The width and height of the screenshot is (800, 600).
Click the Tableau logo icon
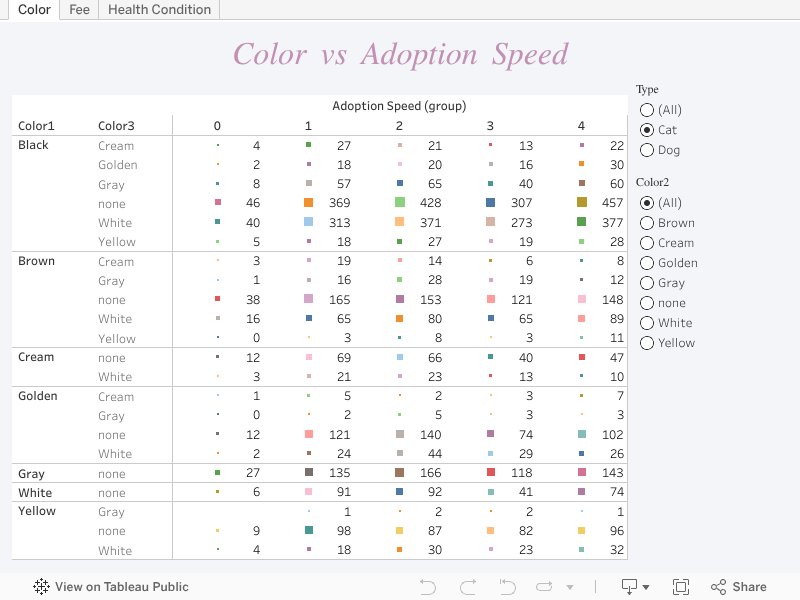[x=42, y=587]
